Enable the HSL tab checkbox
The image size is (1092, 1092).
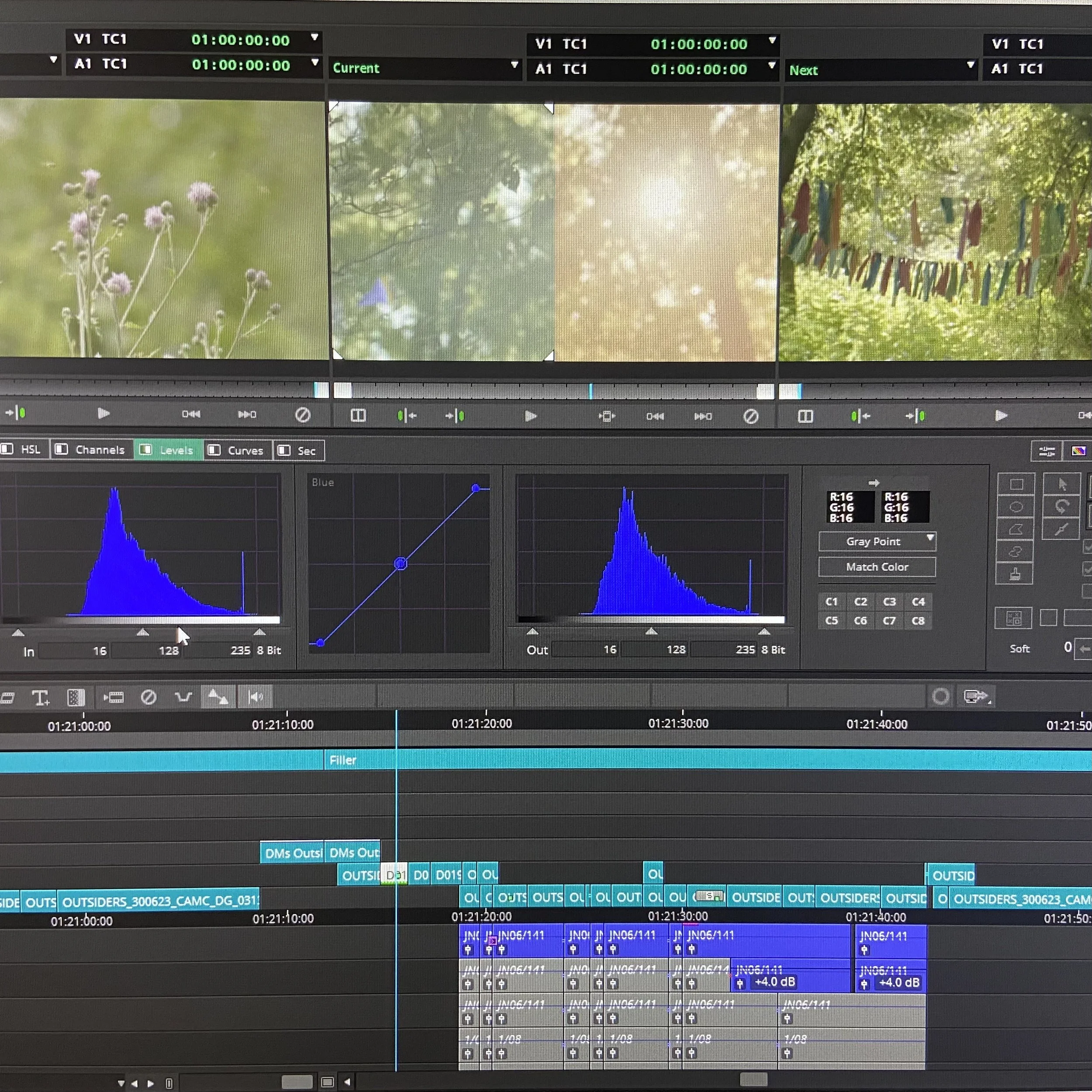pos(7,449)
